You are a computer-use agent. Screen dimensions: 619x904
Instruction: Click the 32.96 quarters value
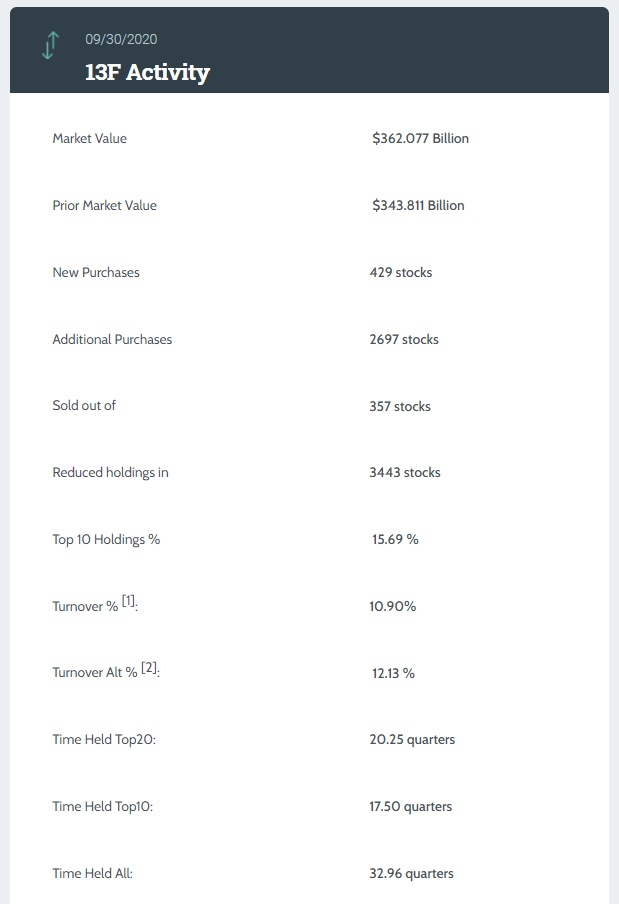tap(411, 873)
